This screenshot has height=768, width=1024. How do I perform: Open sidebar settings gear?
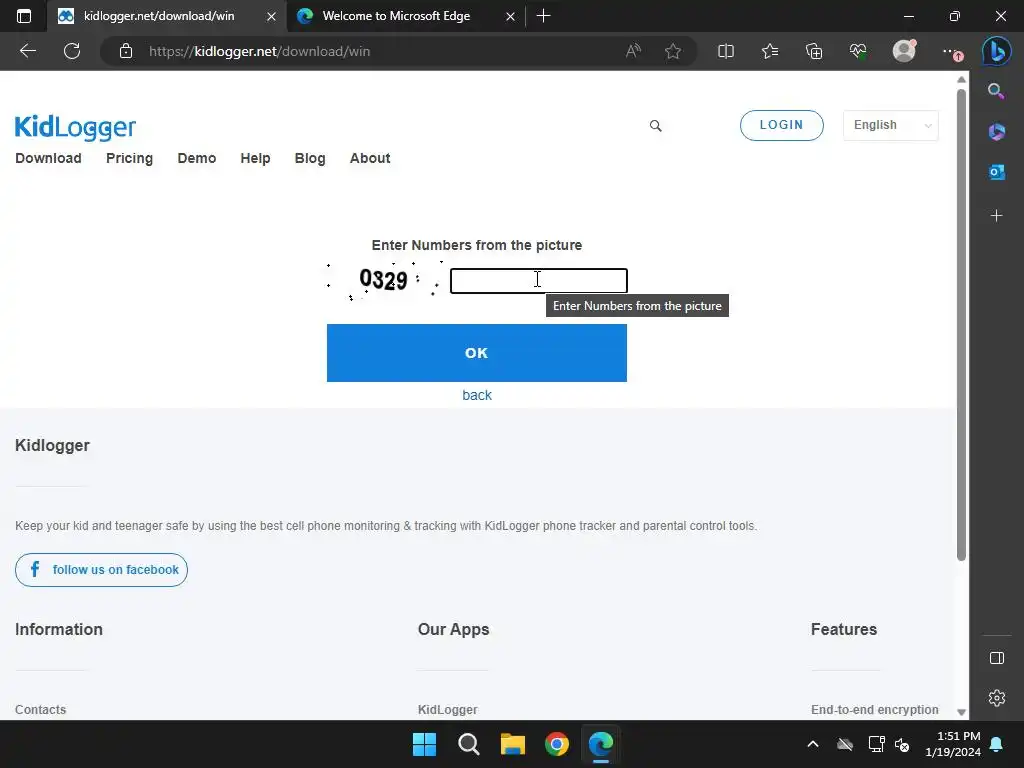(x=997, y=698)
